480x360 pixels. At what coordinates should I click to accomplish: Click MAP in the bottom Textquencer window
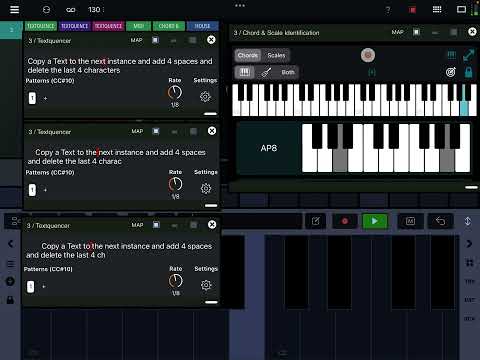pyautogui.click(x=137, y=225)
